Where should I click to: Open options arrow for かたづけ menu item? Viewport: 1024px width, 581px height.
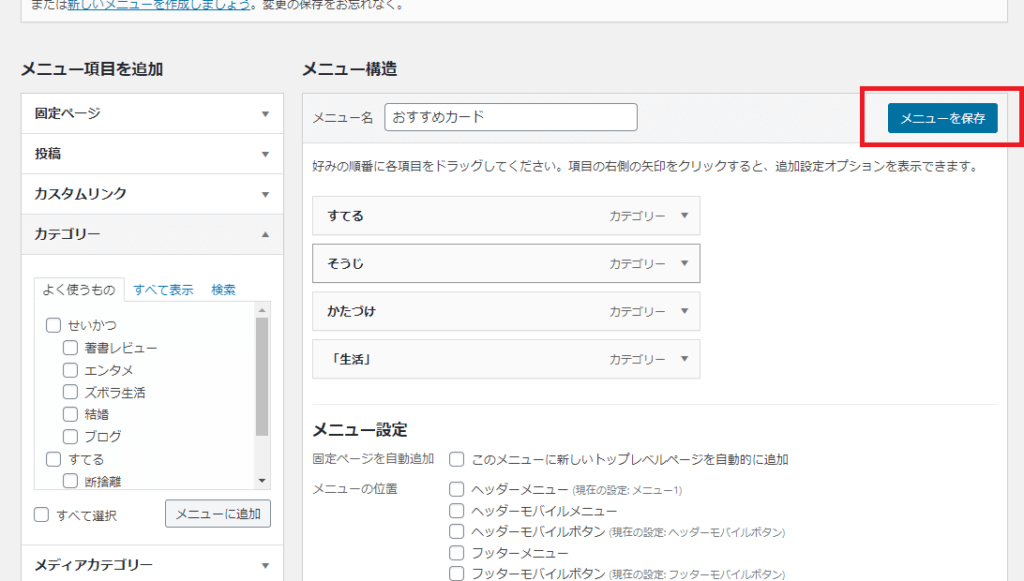tap(684, 311)
